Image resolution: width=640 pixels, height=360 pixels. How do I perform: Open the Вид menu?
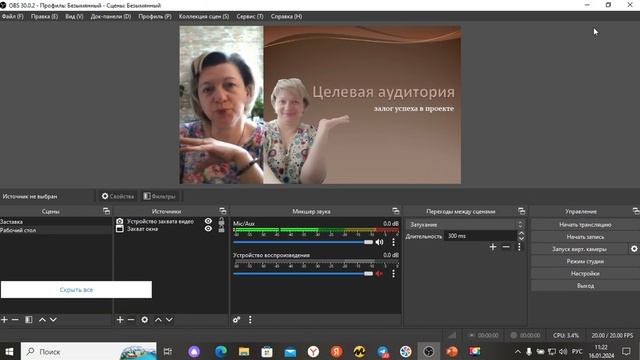74,16
